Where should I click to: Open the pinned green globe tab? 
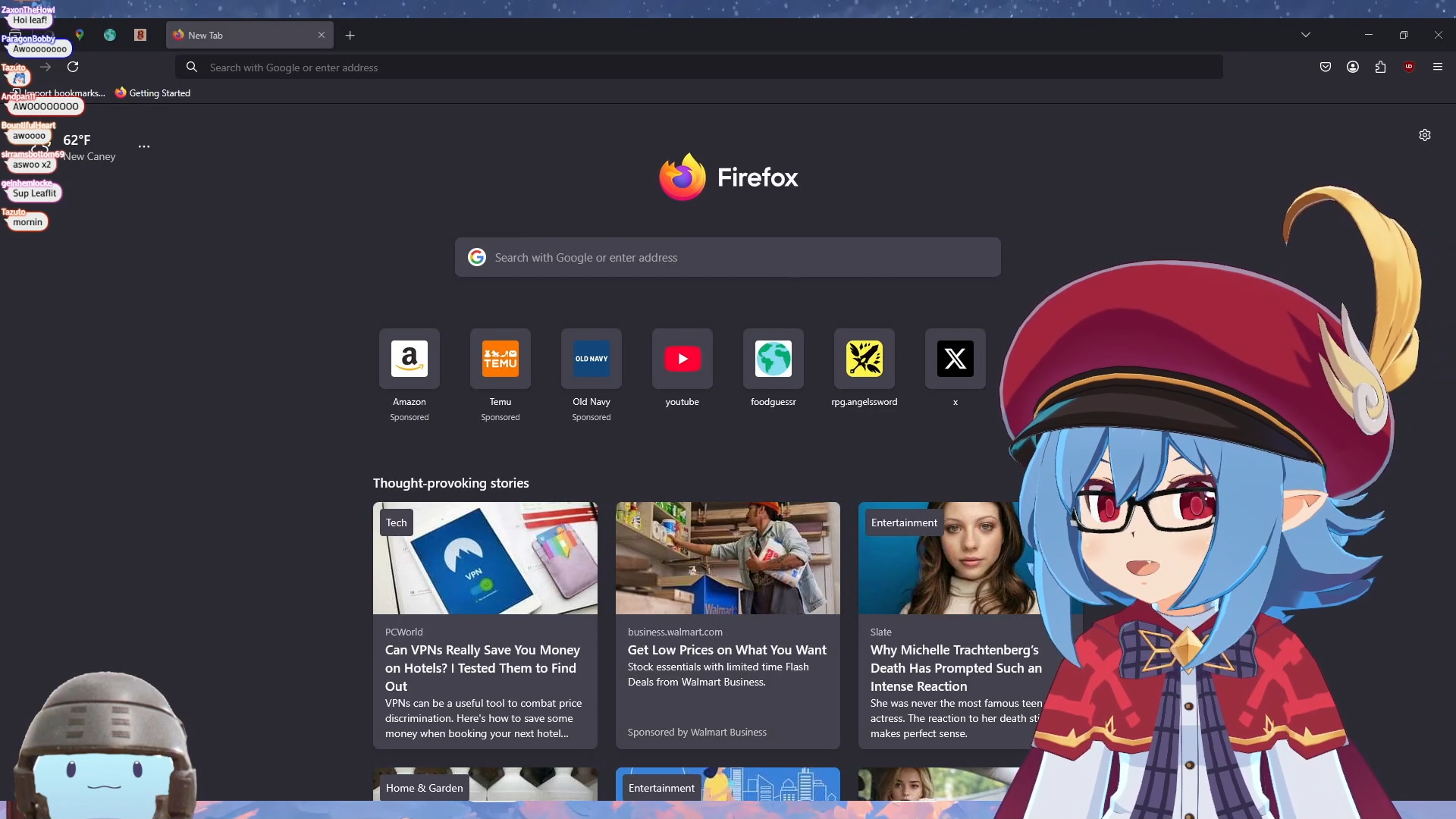[x=110, y=35]
